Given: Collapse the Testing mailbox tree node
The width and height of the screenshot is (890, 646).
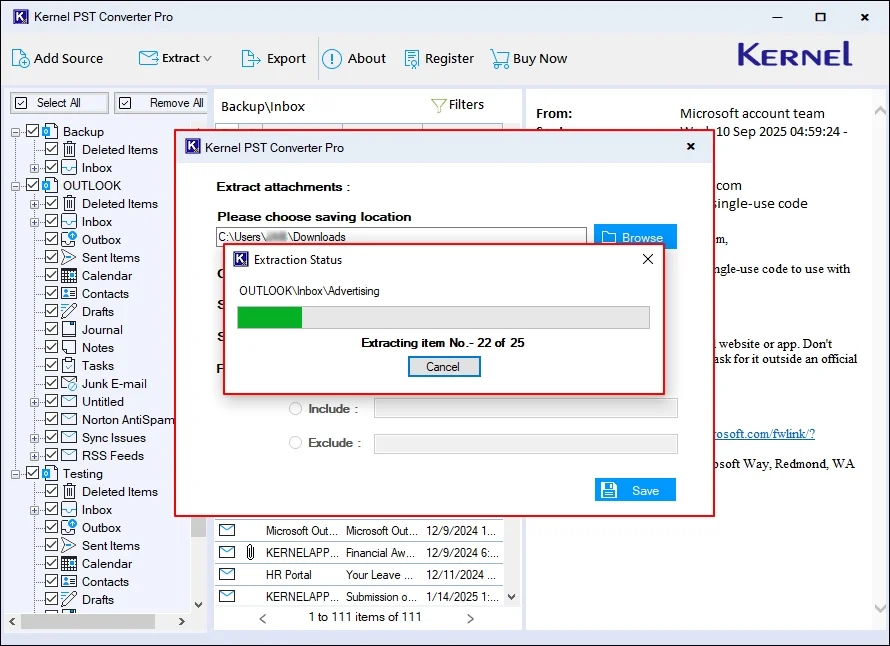Looking at the screenshot, I should 16,474.
